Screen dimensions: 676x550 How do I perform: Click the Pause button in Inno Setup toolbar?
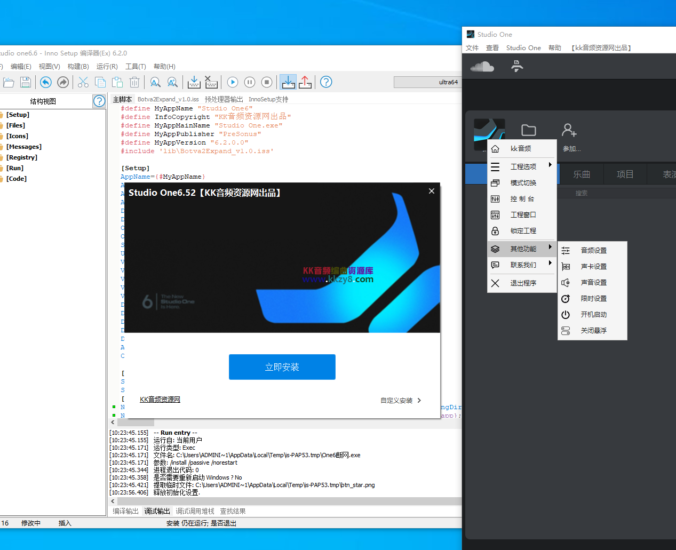(x=250, y=82)
